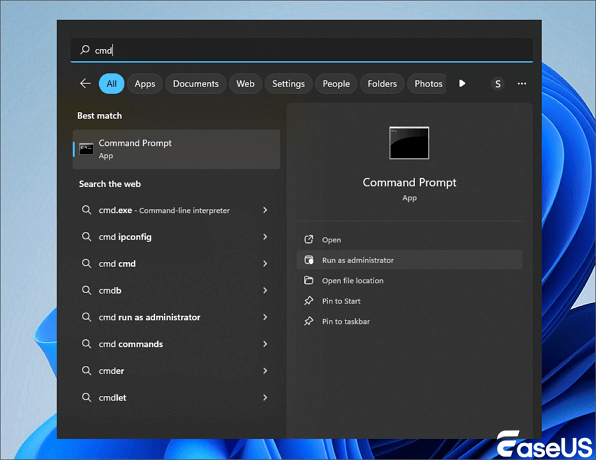The height and width of the screenshot is (460, 596).
Task: Expand the cmd ipconfig suggestion chevron
Action: coord(265,237)
